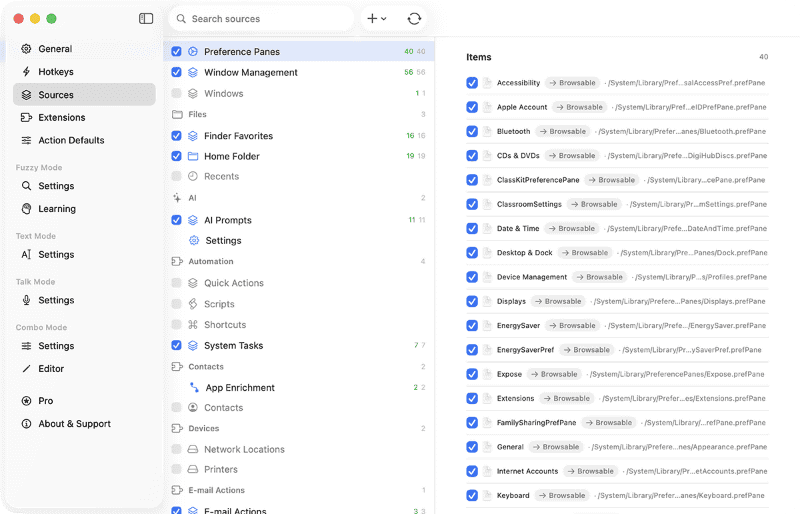
Task: Click the General gear icon
Action: [27, 49]
